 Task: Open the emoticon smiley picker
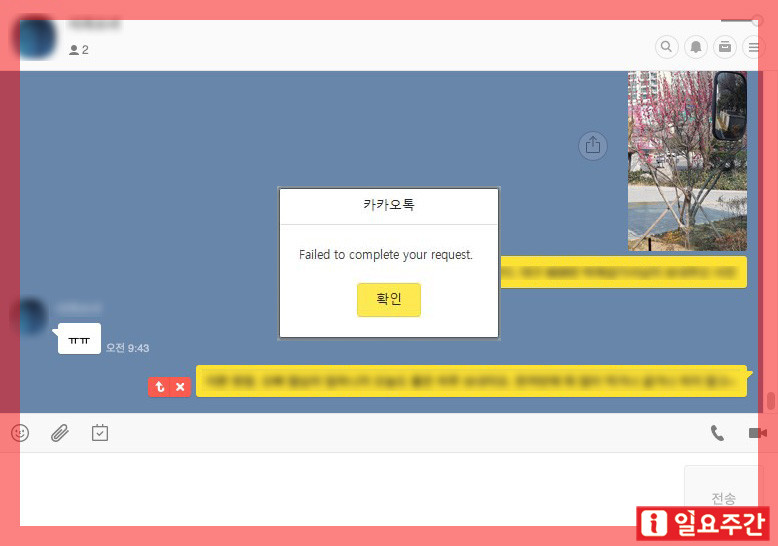[x=20, y=433]
